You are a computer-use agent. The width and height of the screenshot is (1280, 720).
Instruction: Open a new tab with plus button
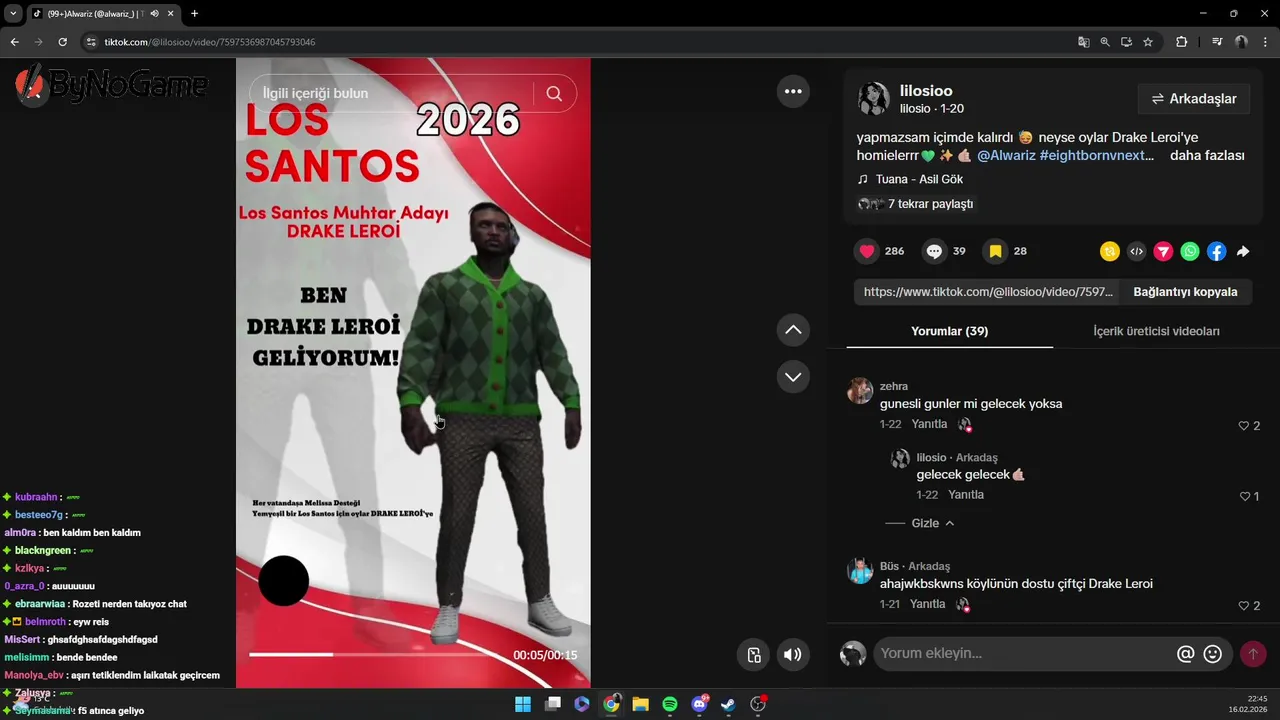pyautogui.click(x=194, y=14)
